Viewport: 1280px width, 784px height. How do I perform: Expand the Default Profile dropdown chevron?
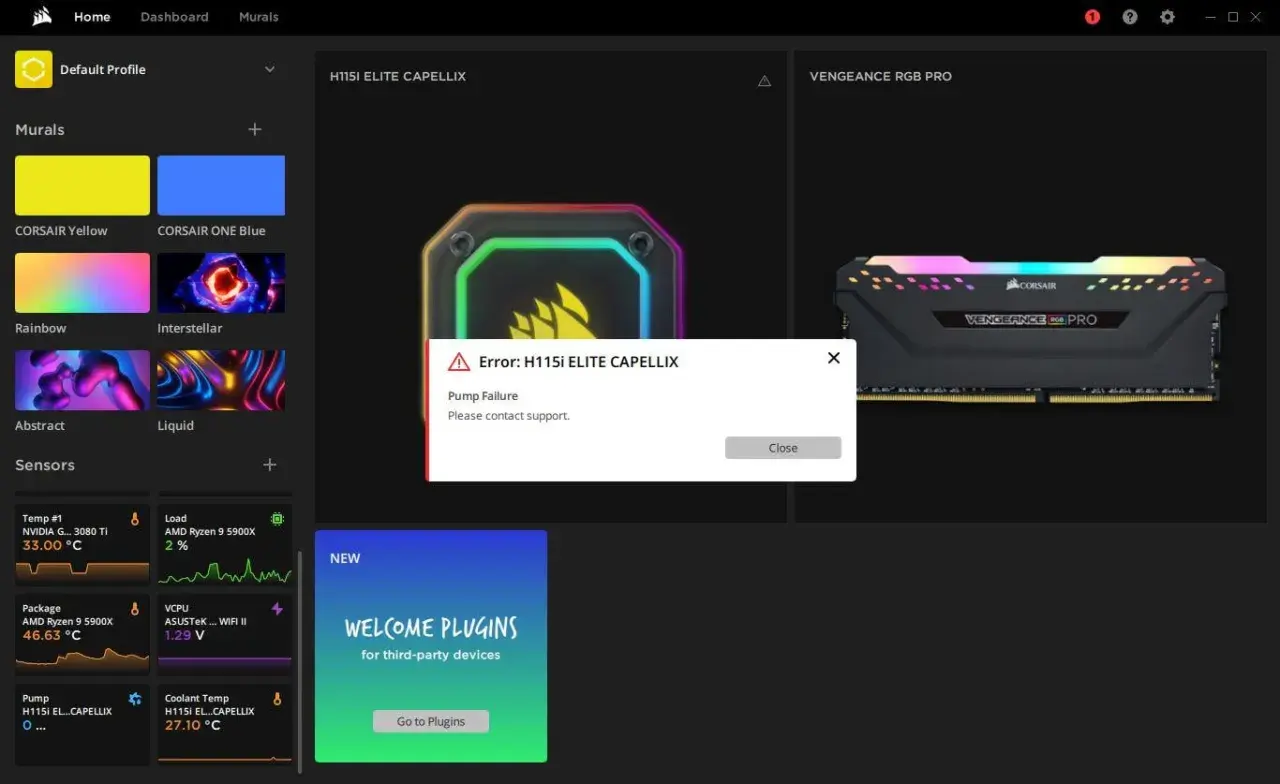pyautogui.click(x=269, y=69)
